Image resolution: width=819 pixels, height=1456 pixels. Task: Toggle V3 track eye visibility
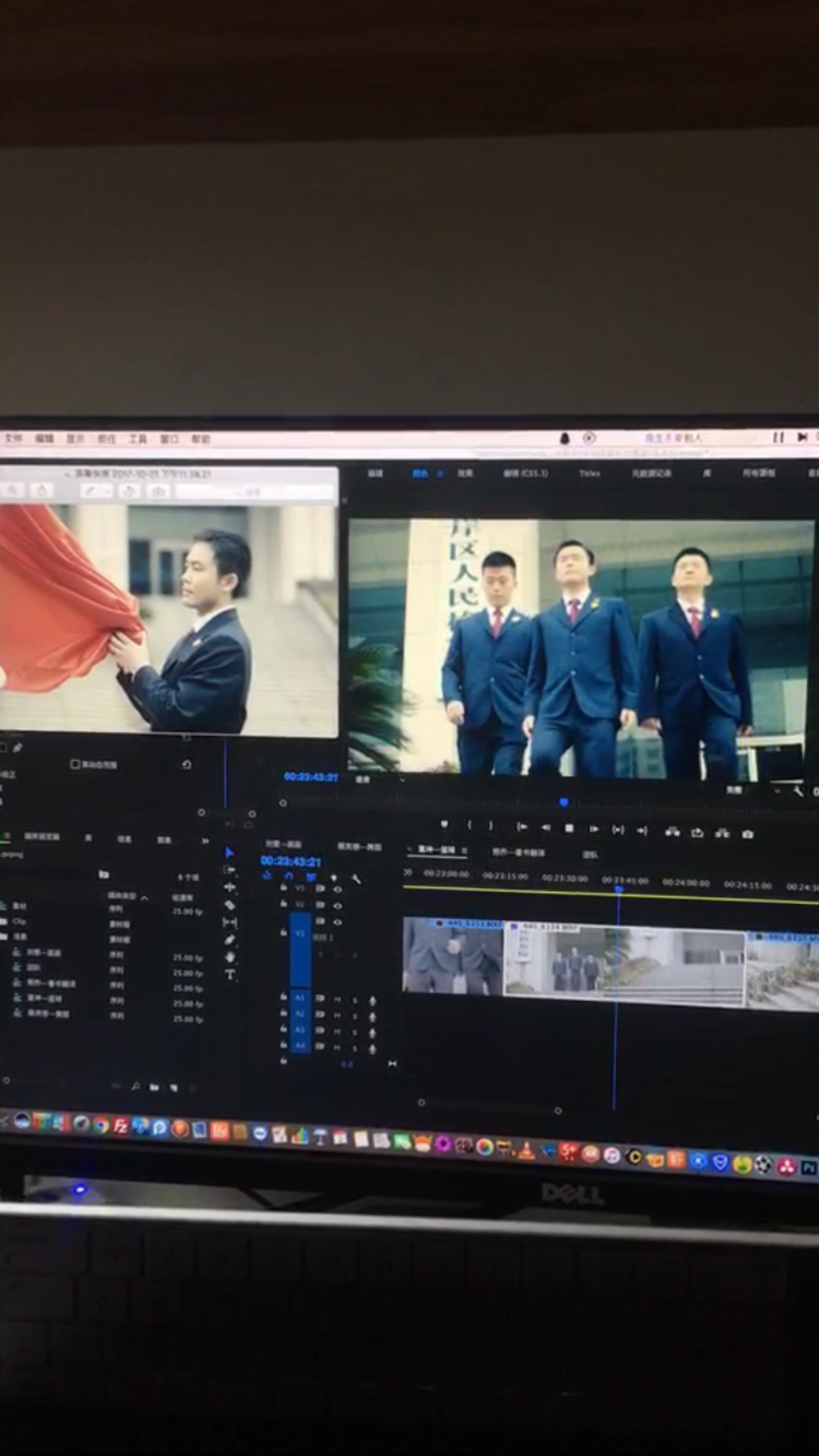click(x=337, y=889)
